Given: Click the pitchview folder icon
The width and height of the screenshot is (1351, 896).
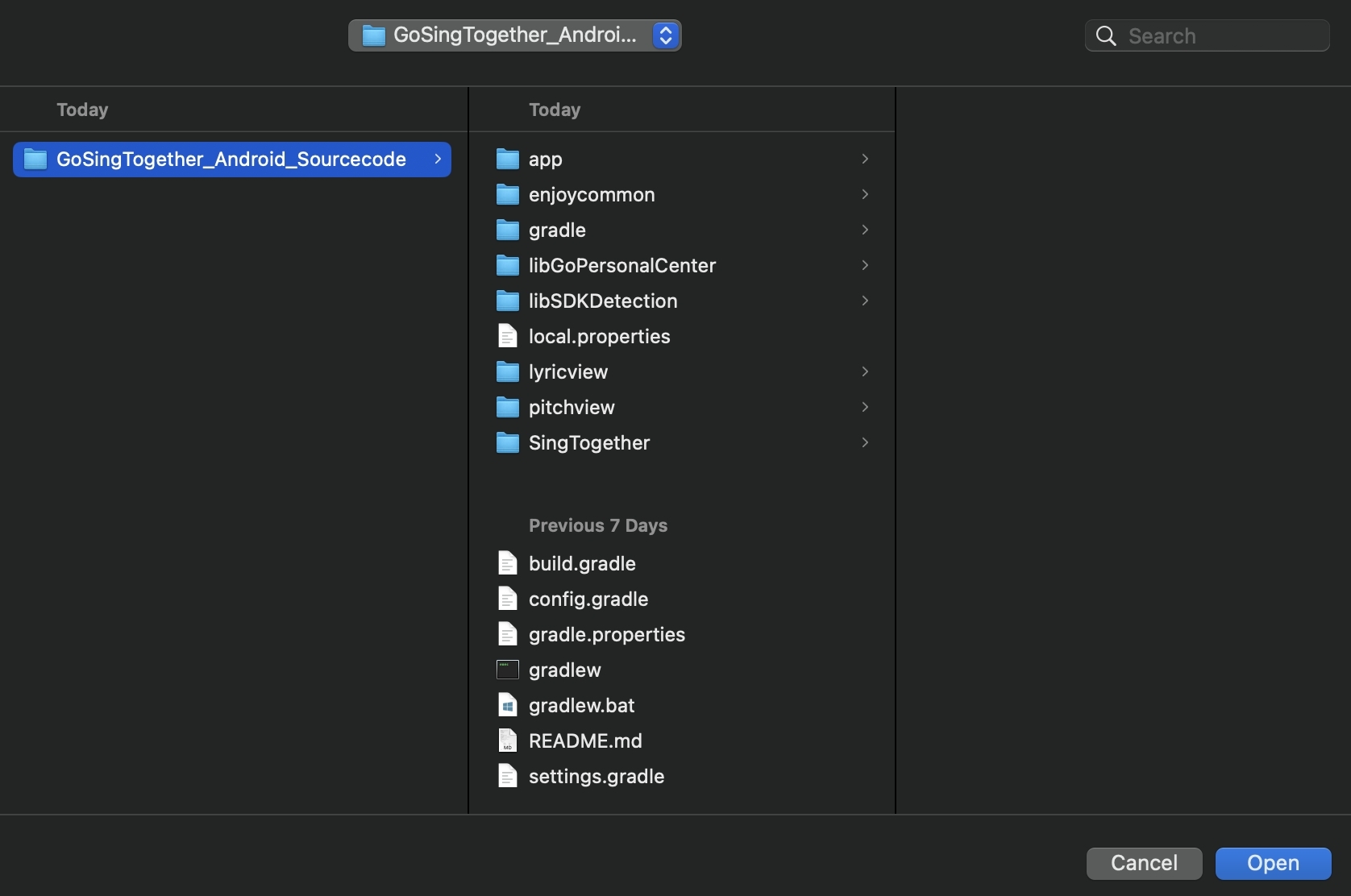Looking at the screenshot, I should pos(507,407).
